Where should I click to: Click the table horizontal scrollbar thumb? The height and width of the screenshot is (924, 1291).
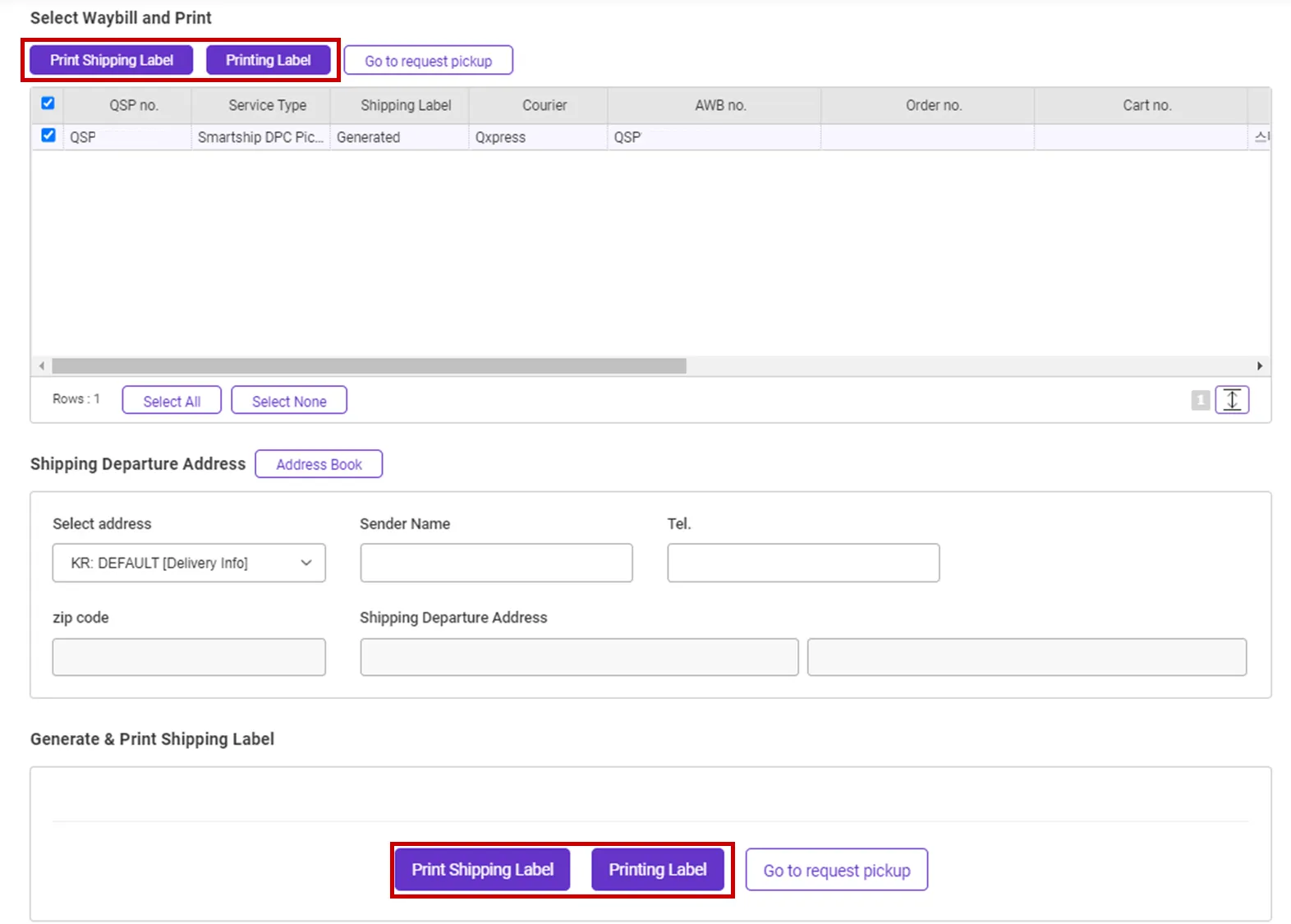369,365
